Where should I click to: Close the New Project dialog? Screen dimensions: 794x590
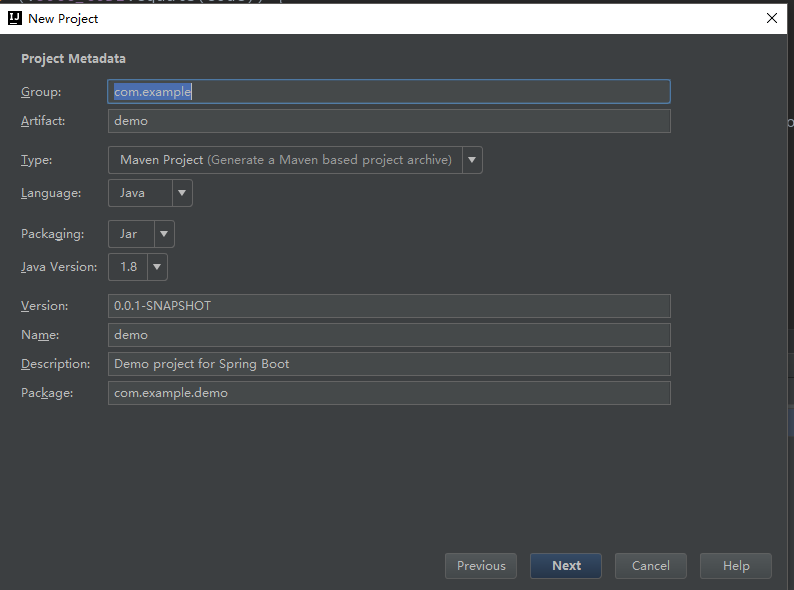pos(771,18)
